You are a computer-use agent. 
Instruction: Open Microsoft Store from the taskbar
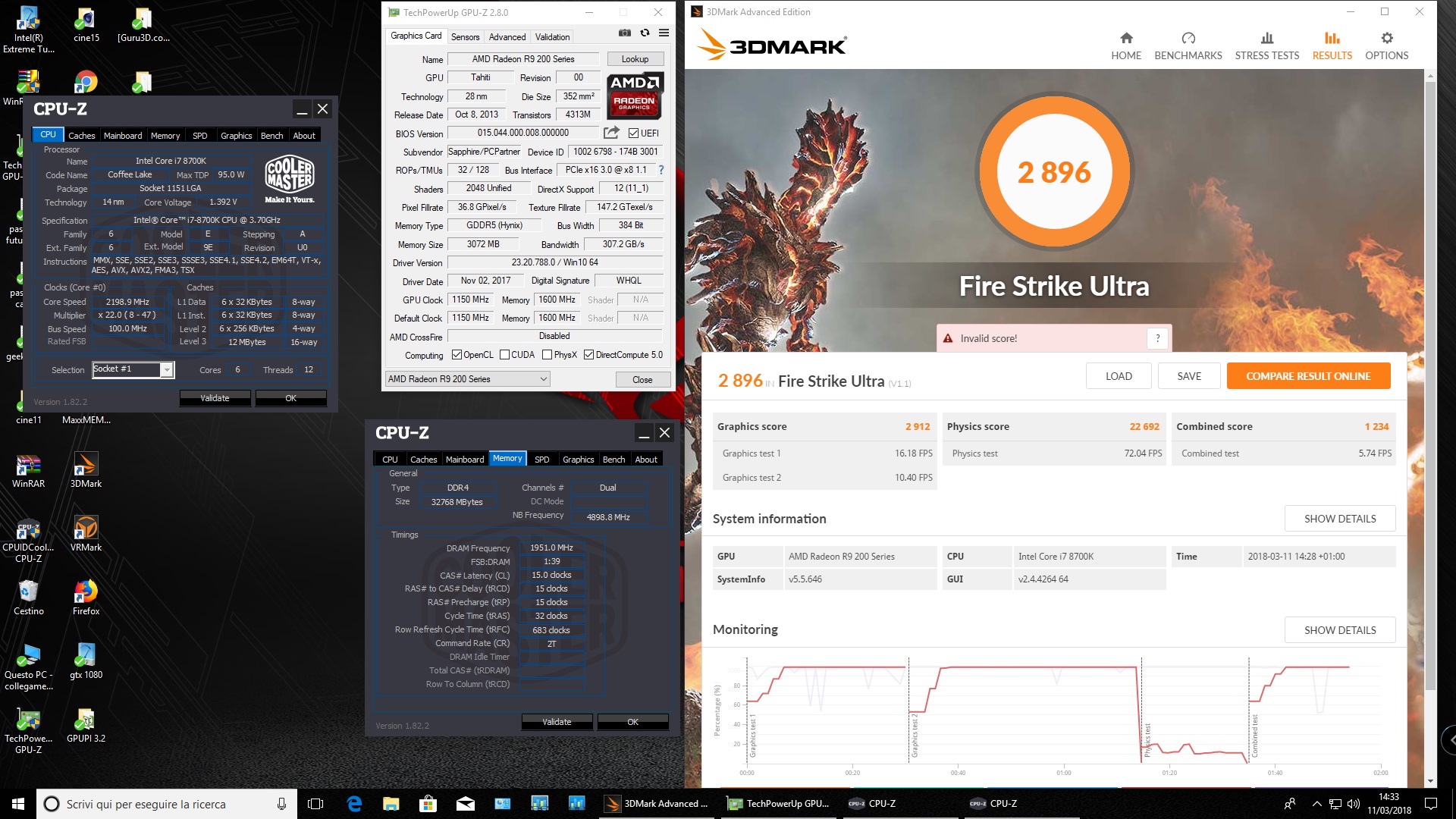click(x=428, y=804)
